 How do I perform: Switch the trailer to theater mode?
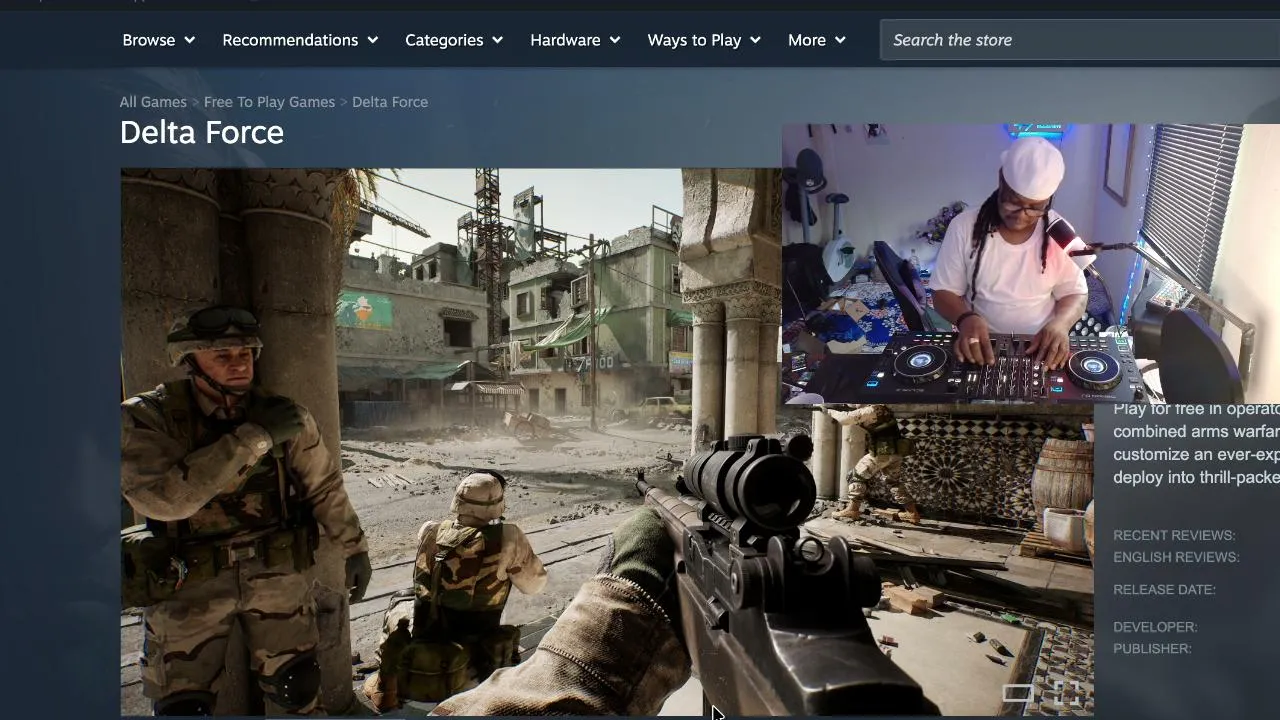(1018, 693)
